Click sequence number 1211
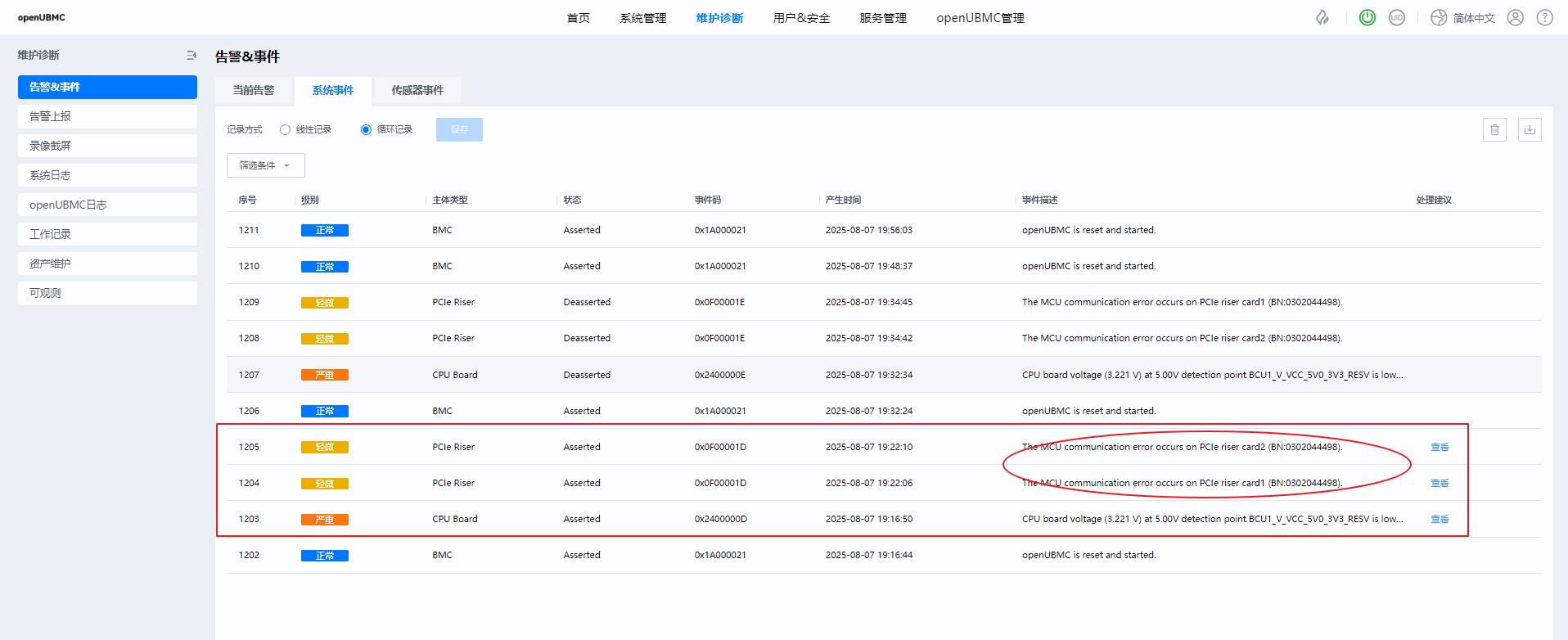The image size is (1568, 640). tap(249, 230)
